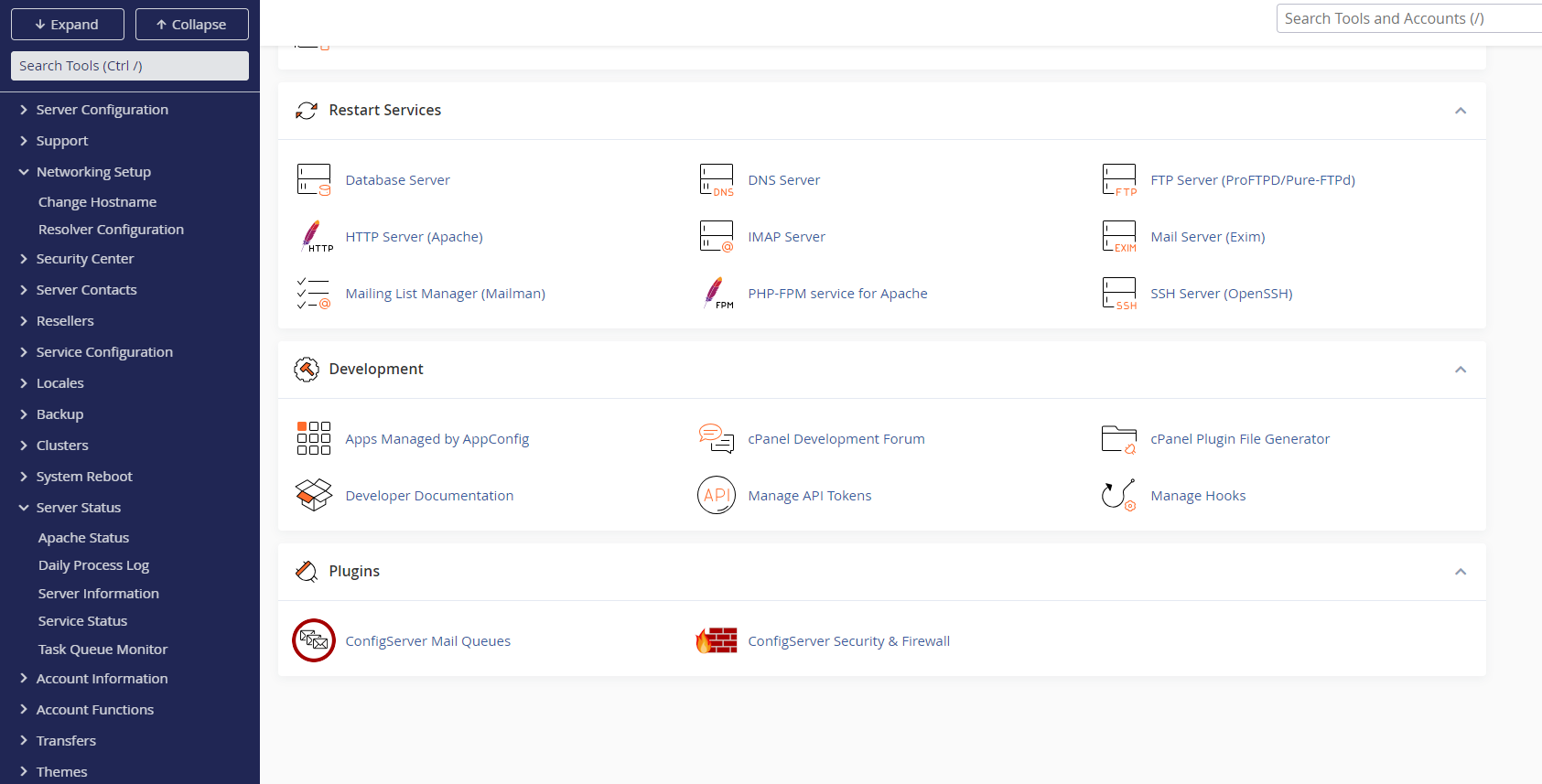Click the Collapse button
This screenshot has width=1542, height=784.
coord(192,25)
